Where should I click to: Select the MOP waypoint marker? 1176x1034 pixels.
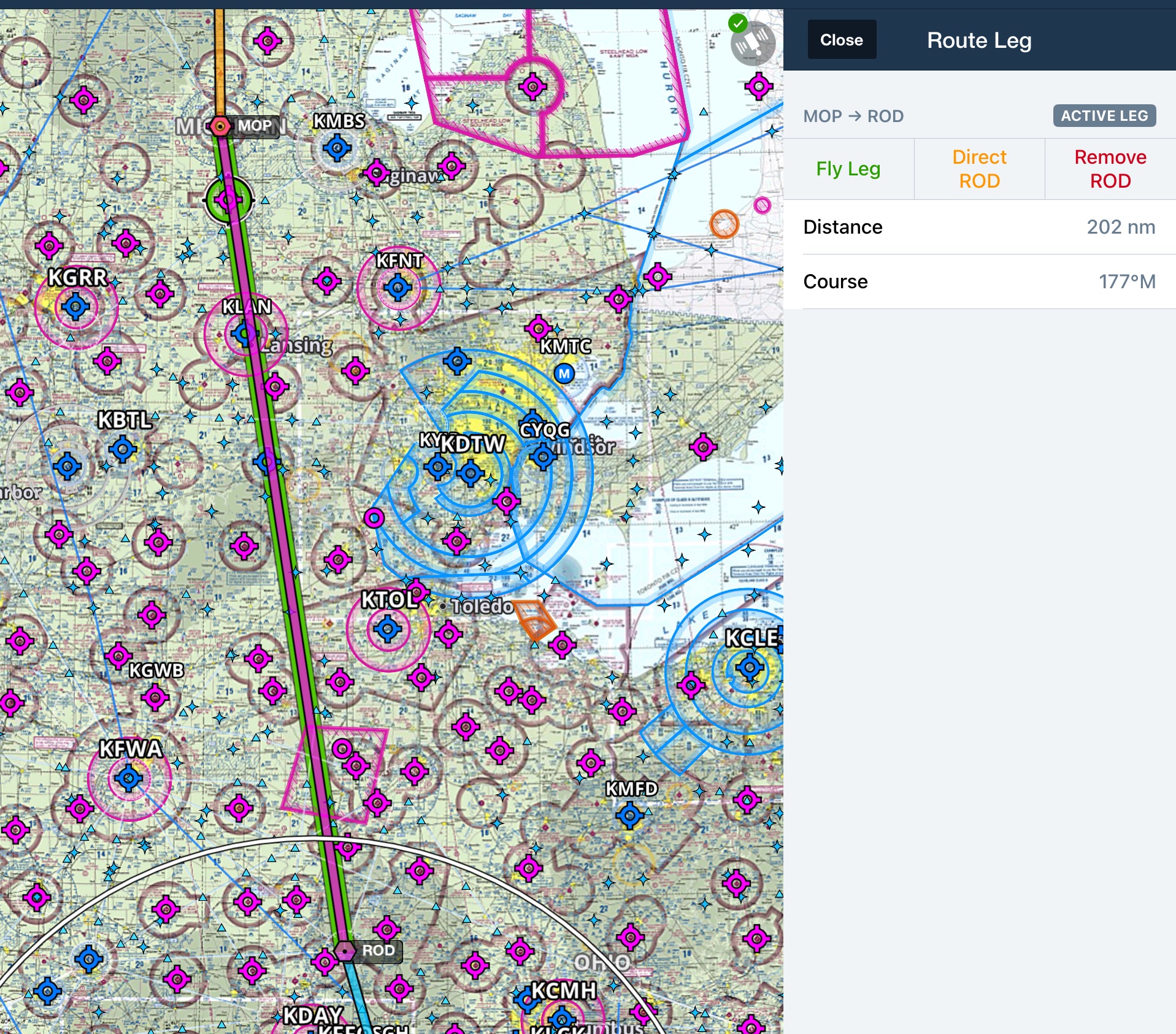(220, 126)
